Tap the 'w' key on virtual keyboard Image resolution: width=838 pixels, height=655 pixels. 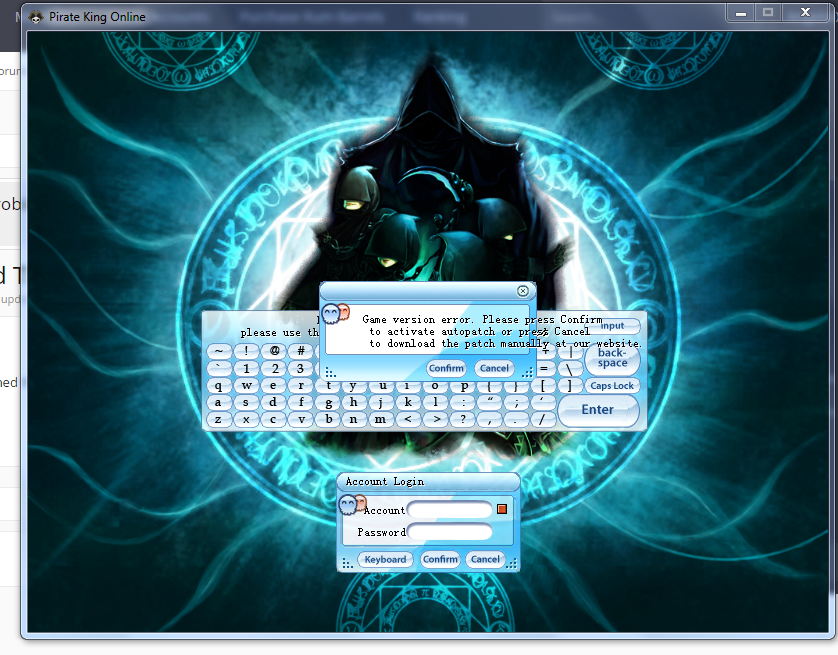(x=246, y=386)
